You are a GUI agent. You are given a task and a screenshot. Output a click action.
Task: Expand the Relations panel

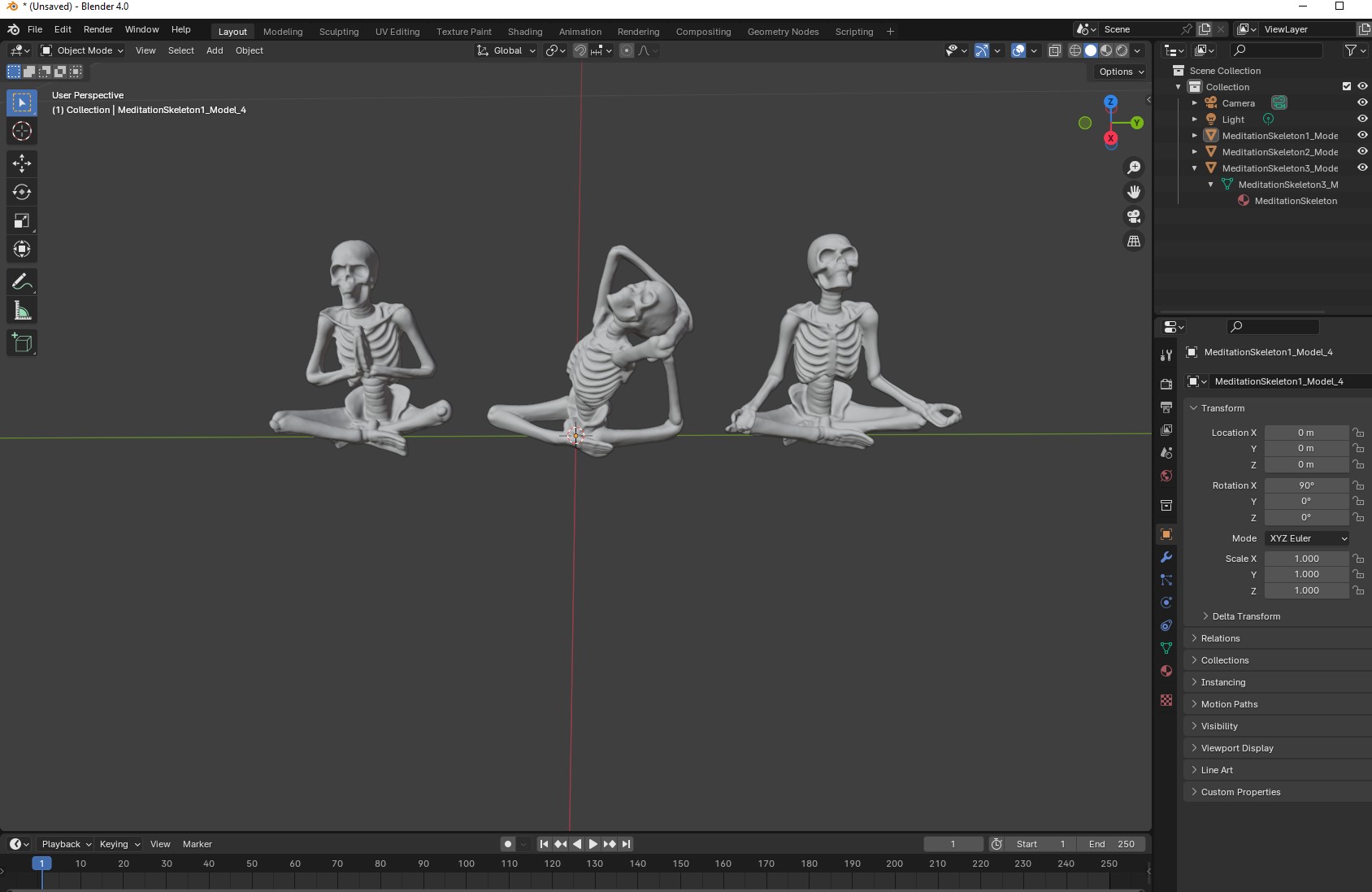click(1220, 638)
